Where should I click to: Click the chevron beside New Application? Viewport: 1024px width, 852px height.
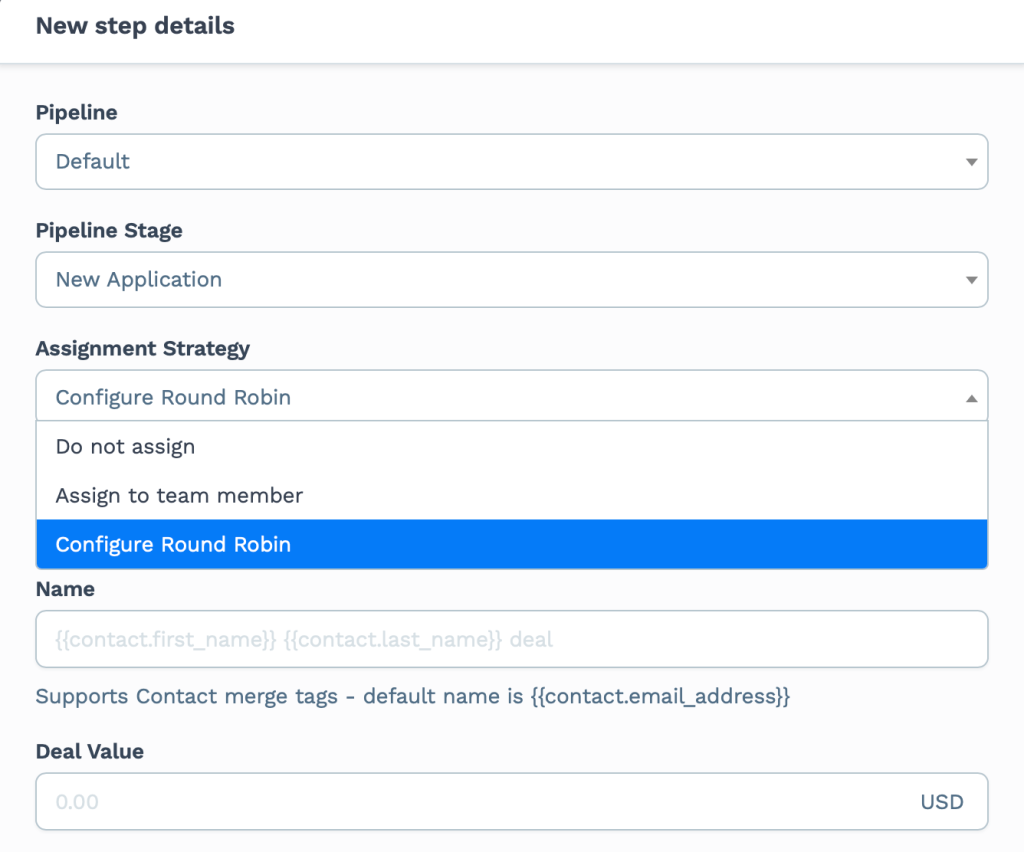click(971, 280)
